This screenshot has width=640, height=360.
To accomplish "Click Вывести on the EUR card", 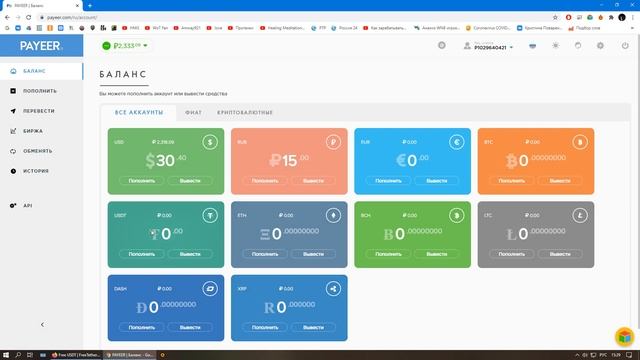I will [x=436, y=180].
